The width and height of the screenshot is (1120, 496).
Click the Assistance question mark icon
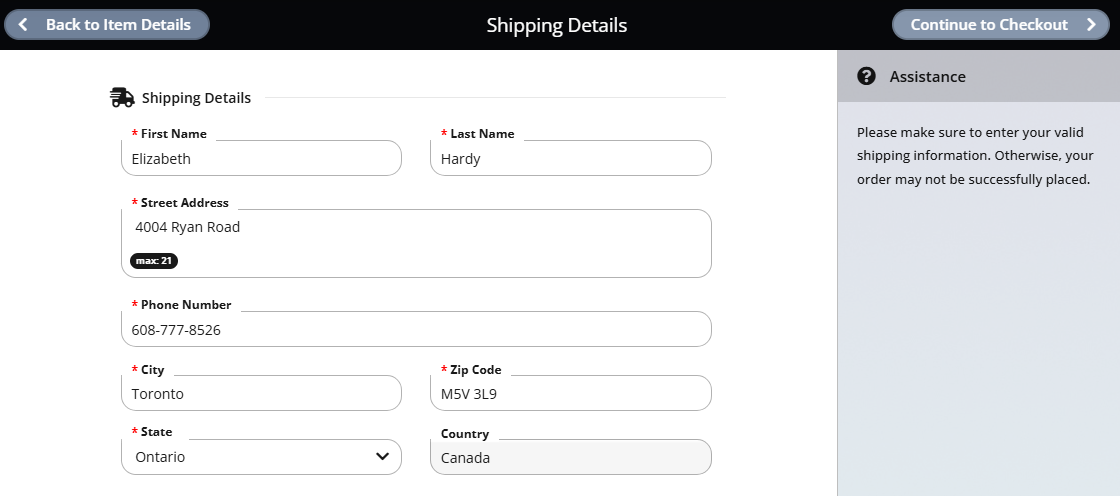click(x=866, y=76)
